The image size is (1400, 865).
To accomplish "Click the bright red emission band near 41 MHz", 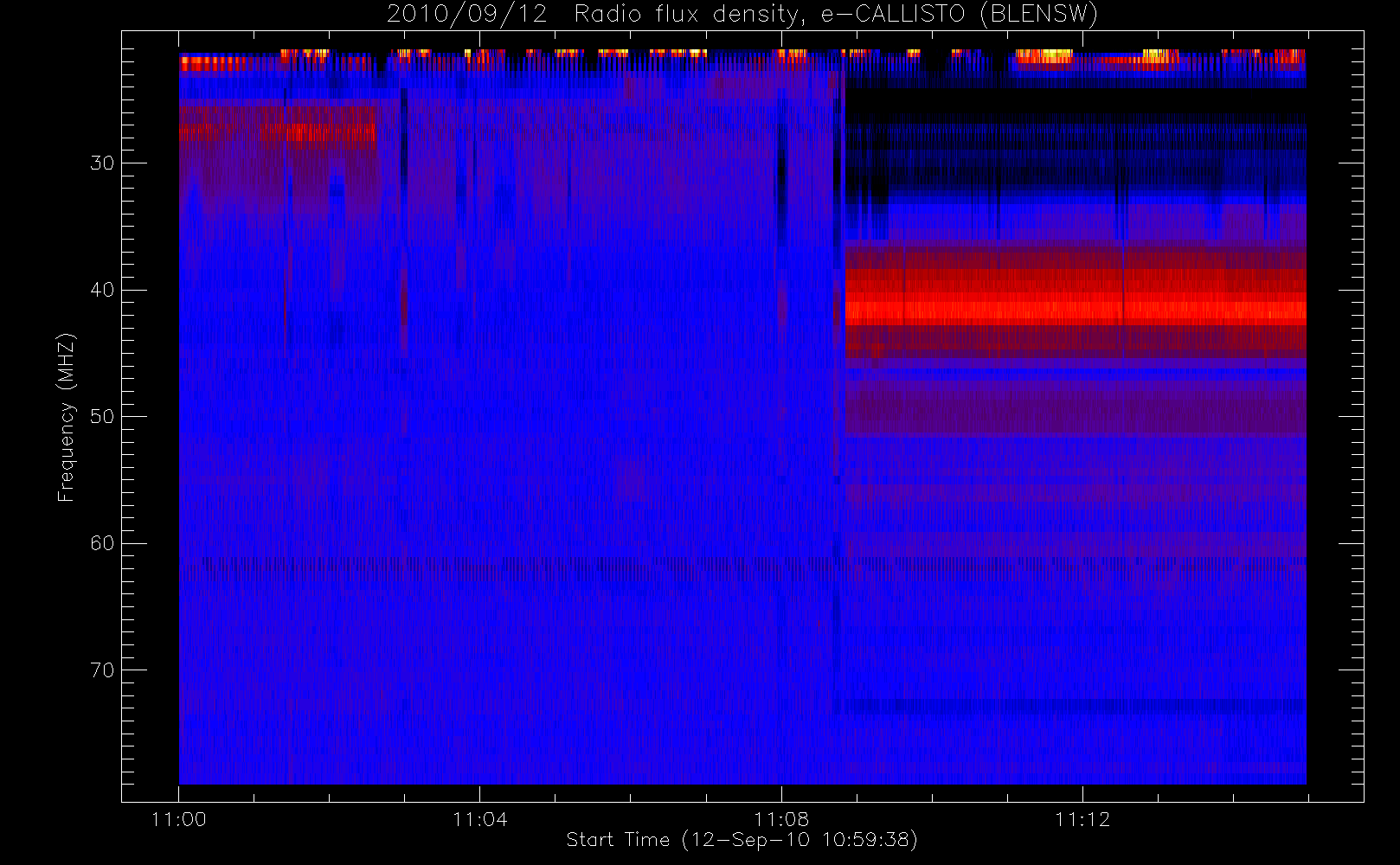I will pyautogui.click(x=1076, y=308).
